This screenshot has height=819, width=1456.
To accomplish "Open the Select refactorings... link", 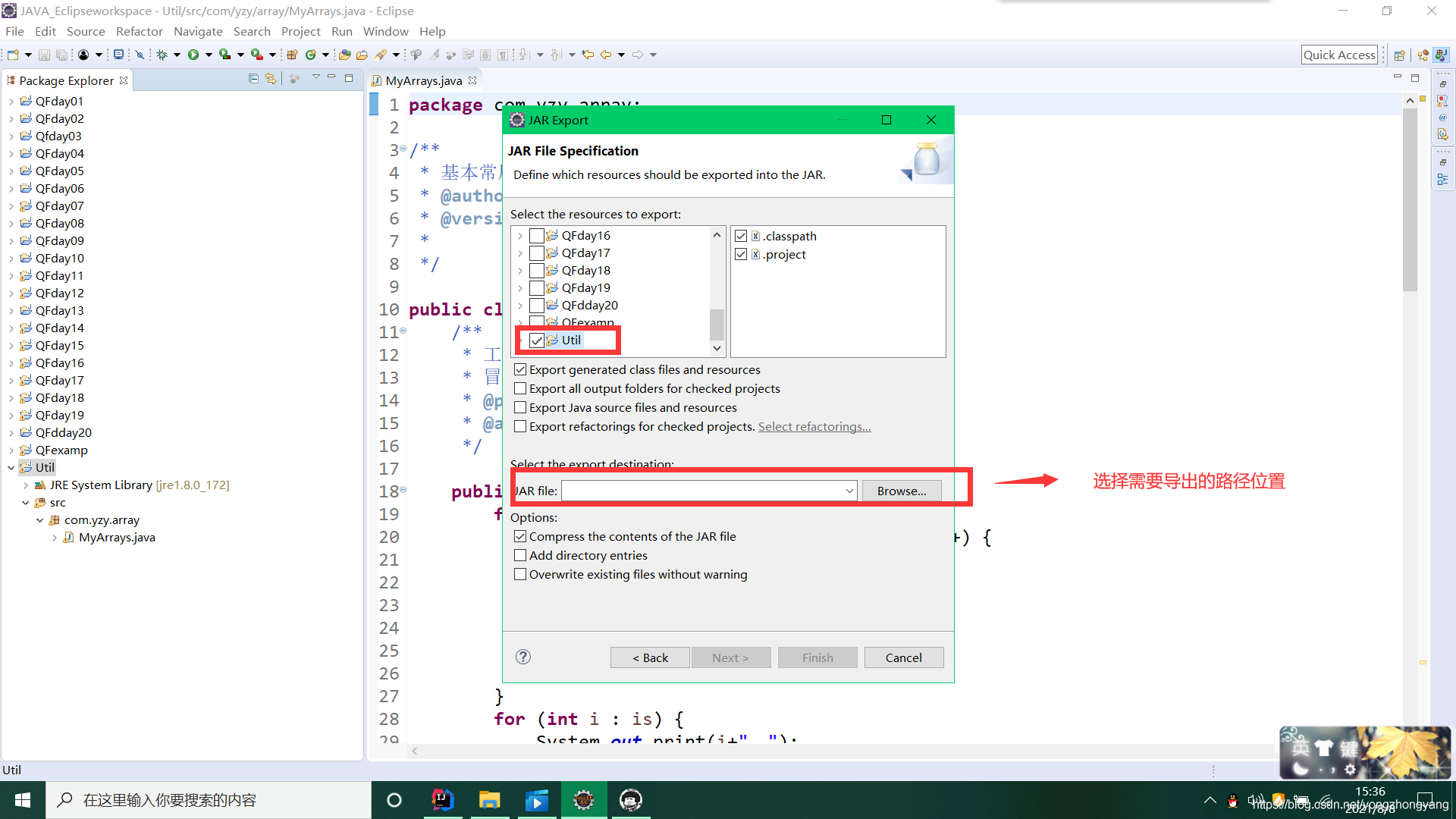I will [814, 427].
